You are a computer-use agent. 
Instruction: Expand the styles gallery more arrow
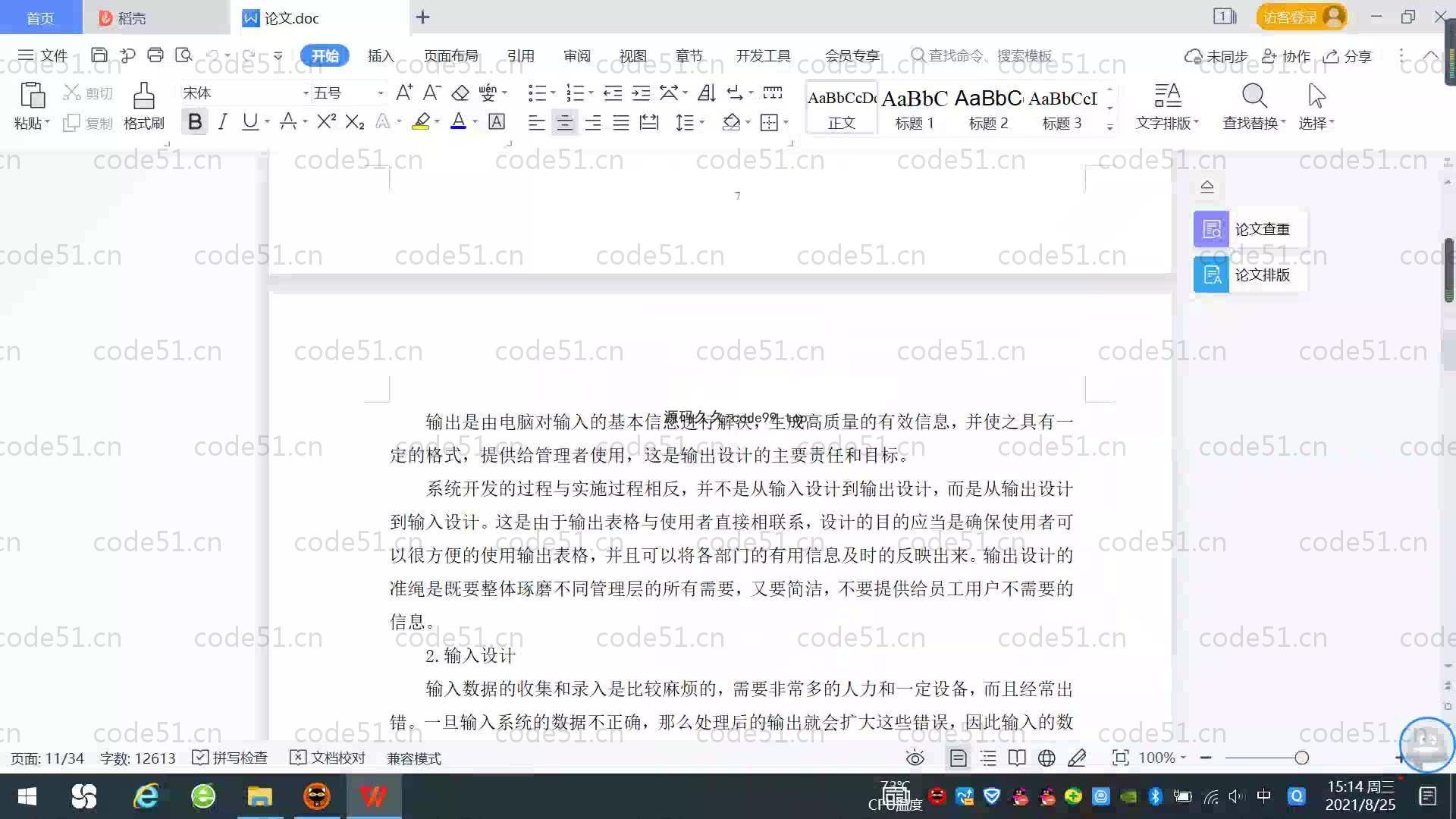(1109, 127)
